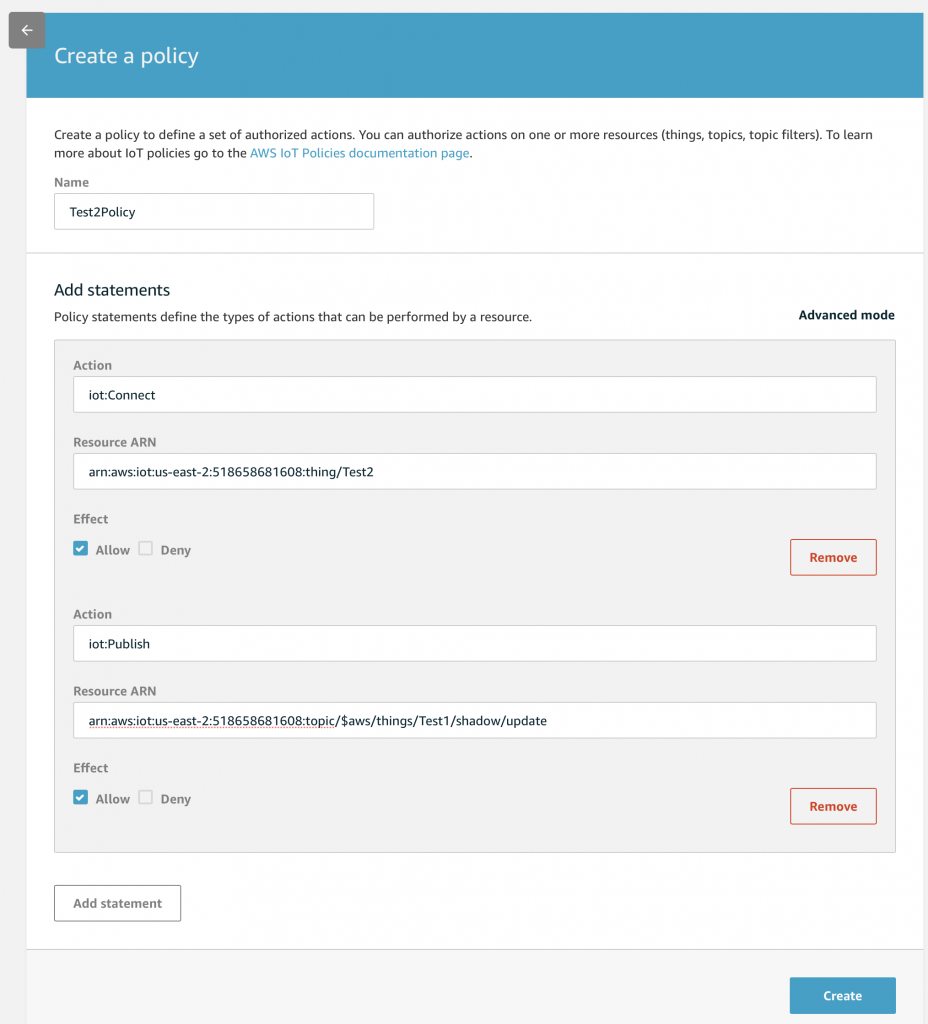Remove the iot:Publish statement
The height and width of the screenshot is (1024, 928).
[x=833, y=806]
